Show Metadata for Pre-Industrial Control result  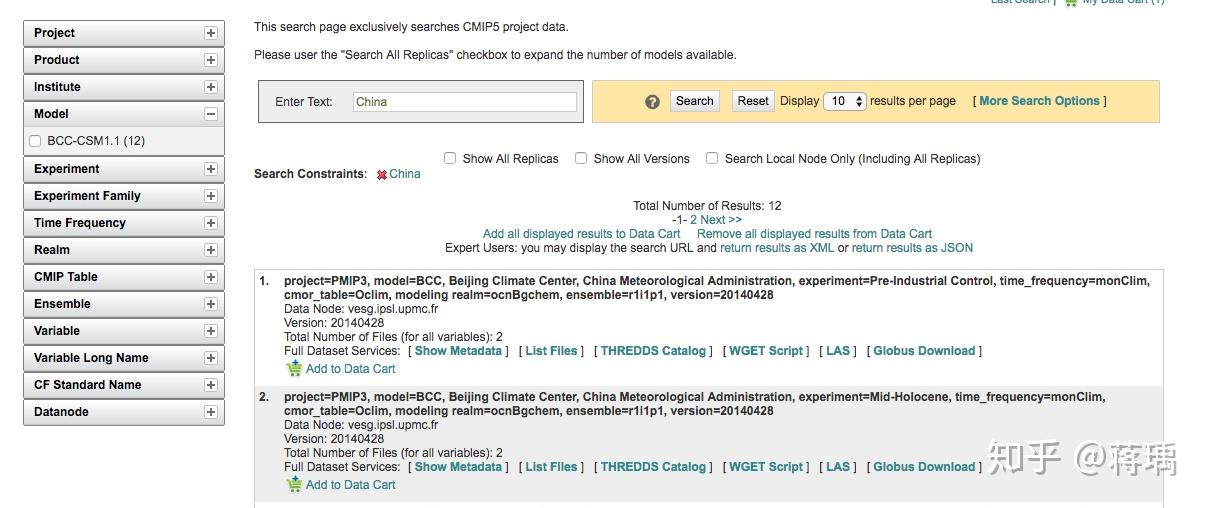458,351
